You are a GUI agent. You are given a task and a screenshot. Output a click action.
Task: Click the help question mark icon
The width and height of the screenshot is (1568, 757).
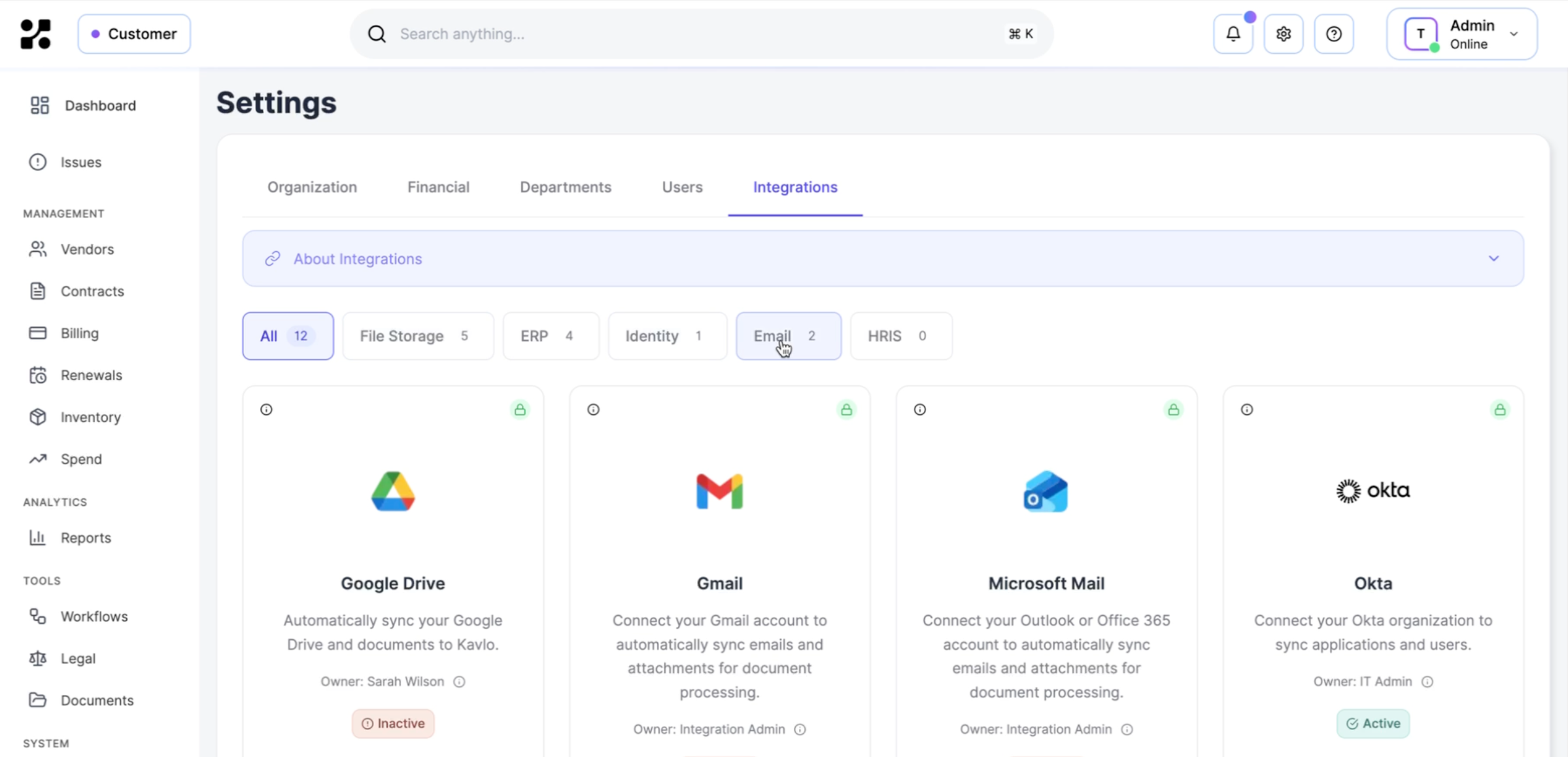click(x=1334, y=33)
